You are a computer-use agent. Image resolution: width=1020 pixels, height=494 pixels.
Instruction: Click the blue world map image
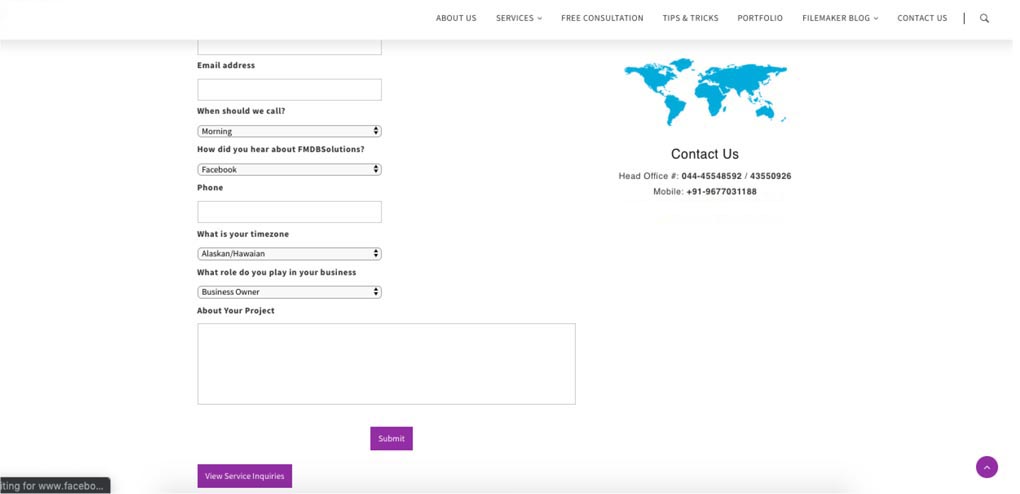tap(705, 91)
